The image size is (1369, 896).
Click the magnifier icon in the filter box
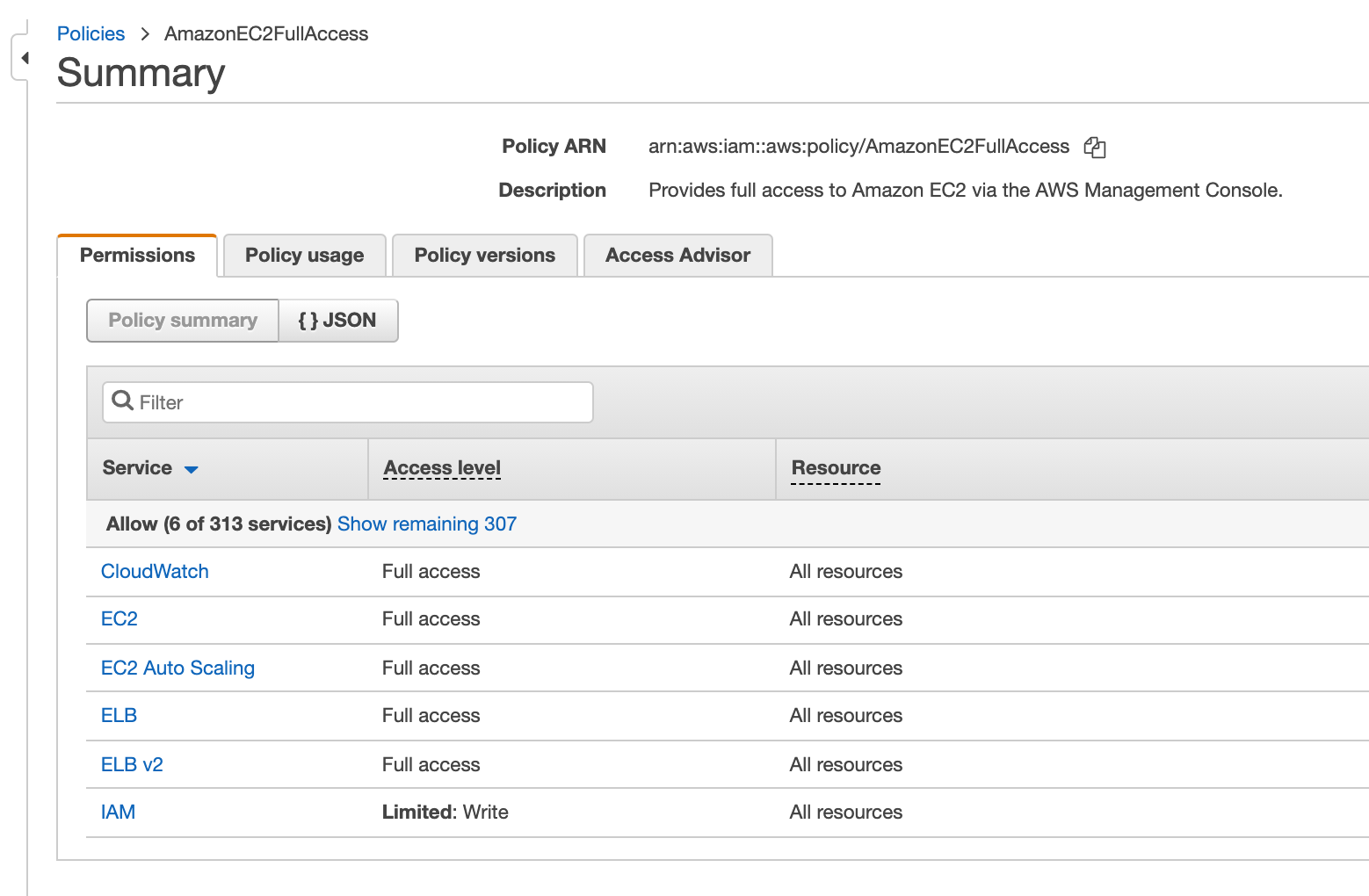coord(122,401)
